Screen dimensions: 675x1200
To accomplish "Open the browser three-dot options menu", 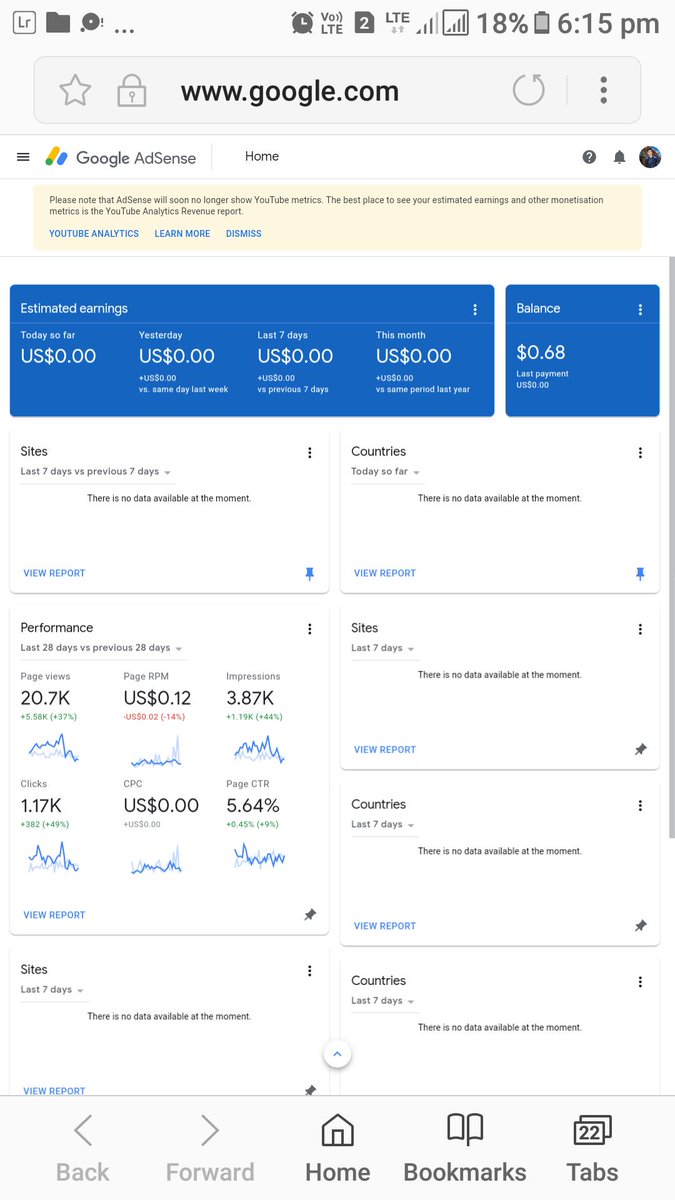I will [x=604, y=90].
